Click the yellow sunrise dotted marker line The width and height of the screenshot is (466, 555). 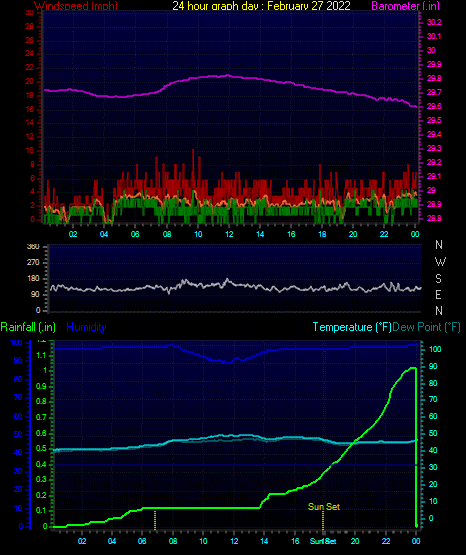coord(155,520)
